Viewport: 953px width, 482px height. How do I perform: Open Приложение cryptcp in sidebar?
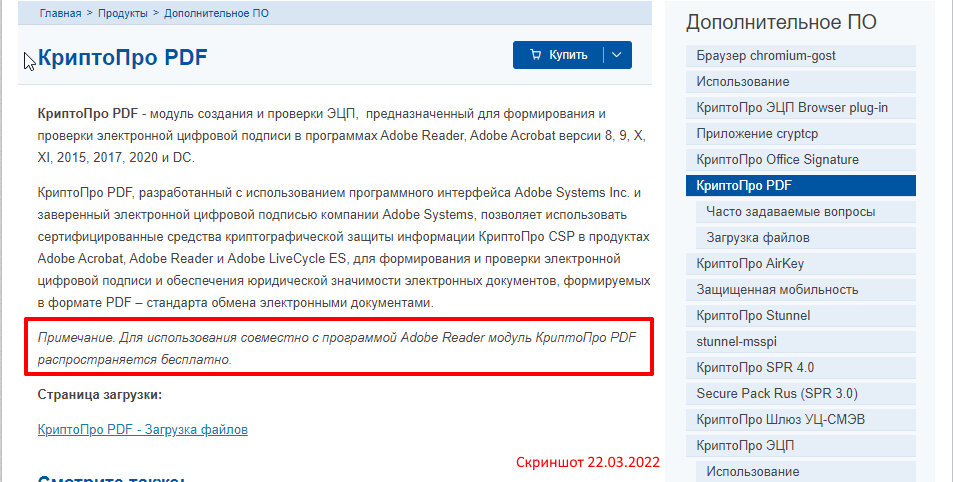(800, 134)
